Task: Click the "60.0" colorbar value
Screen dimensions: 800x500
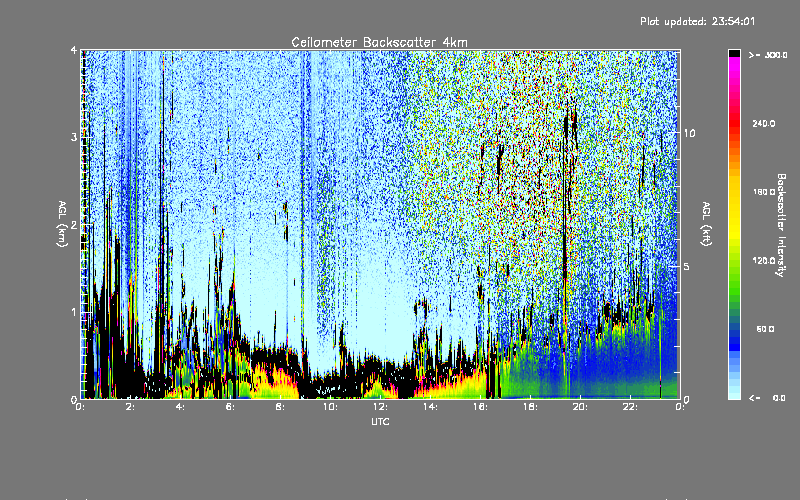Action: (765, 330)
